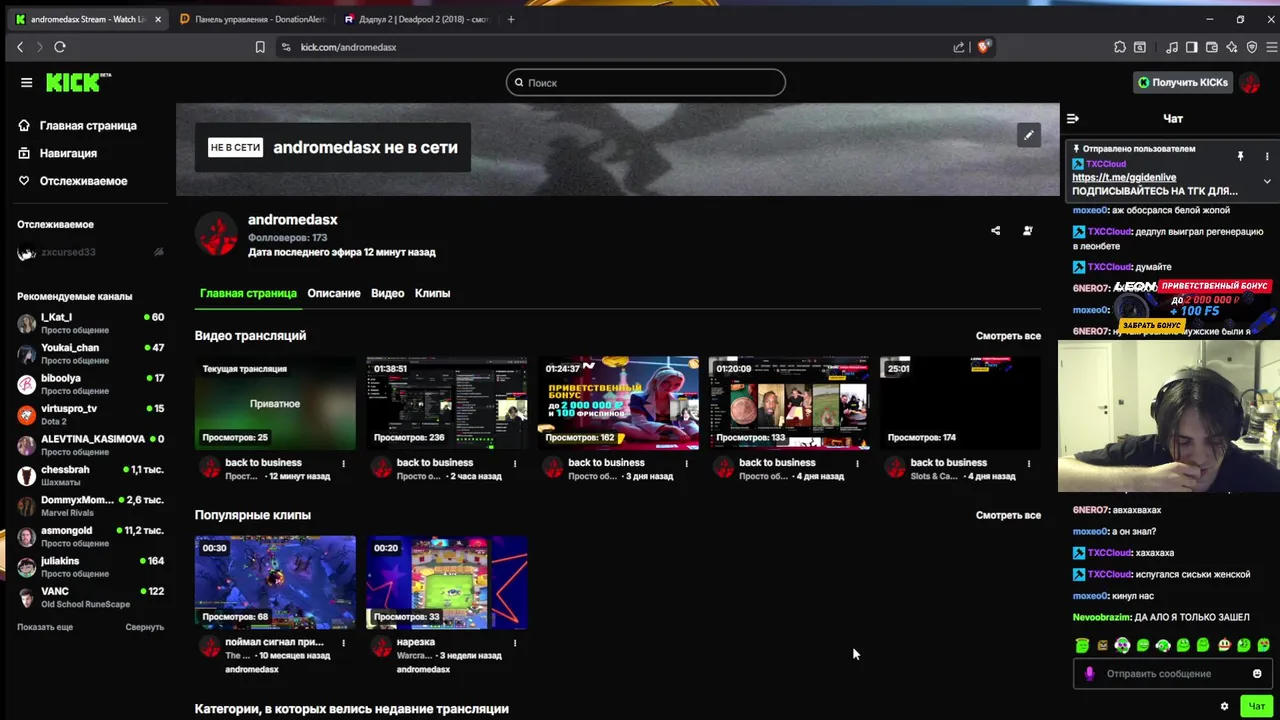
Task: Edit the channel banner with pencil icon
Action: (x=1029, y=135)
